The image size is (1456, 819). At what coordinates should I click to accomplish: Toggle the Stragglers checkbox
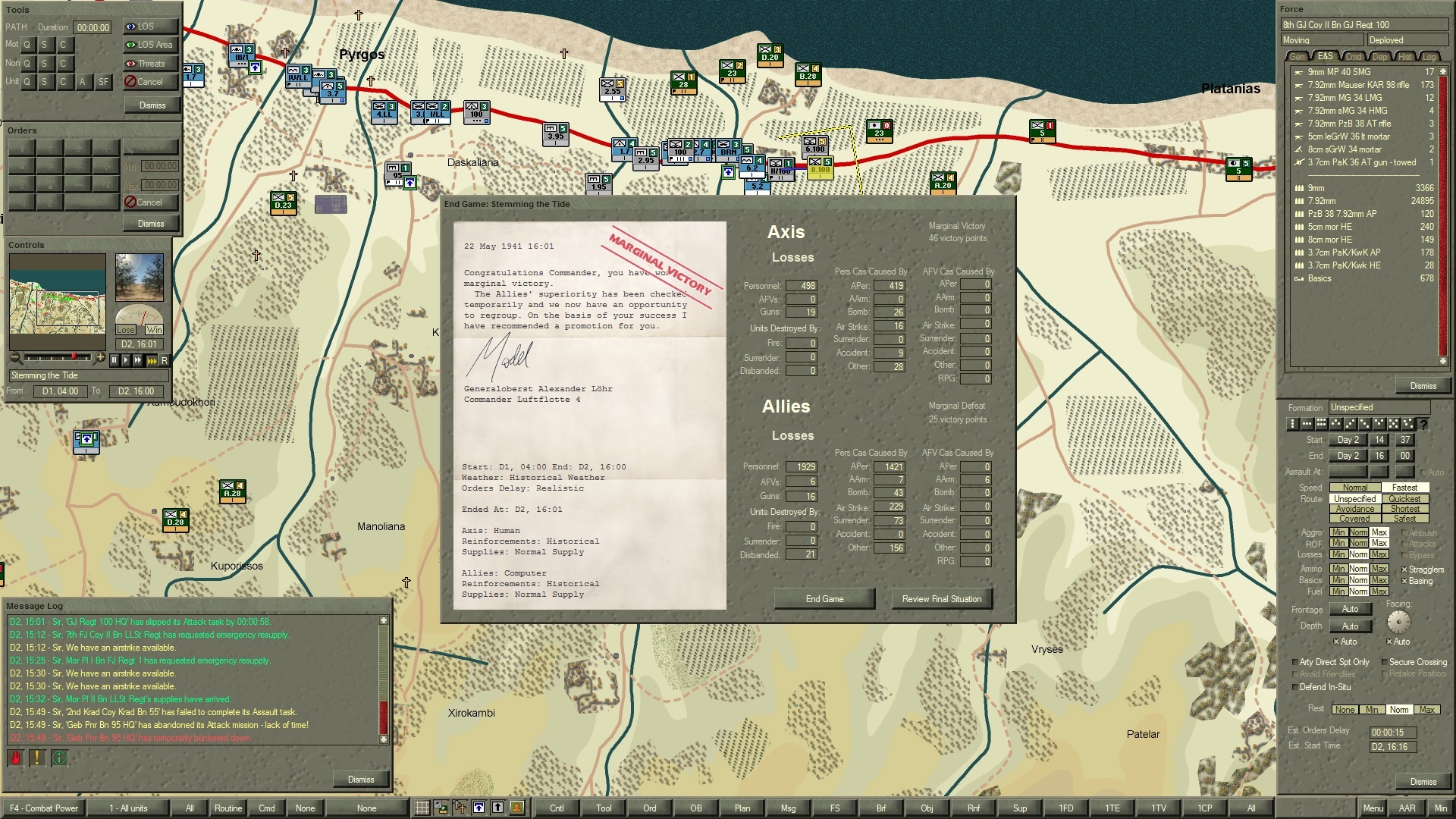pyautogui.click(x=1404, y=570)
